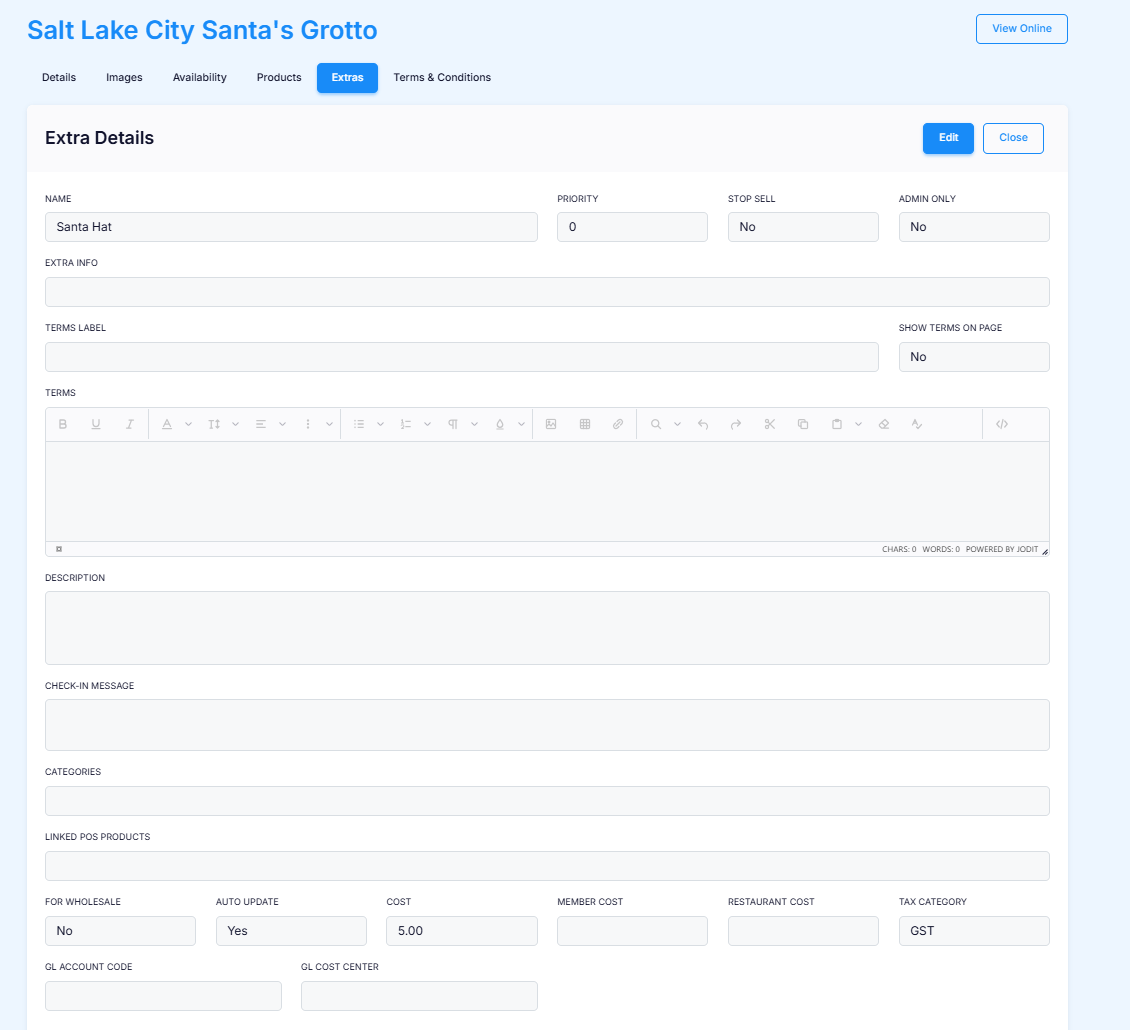Click the Edit button

coord(948,138)
